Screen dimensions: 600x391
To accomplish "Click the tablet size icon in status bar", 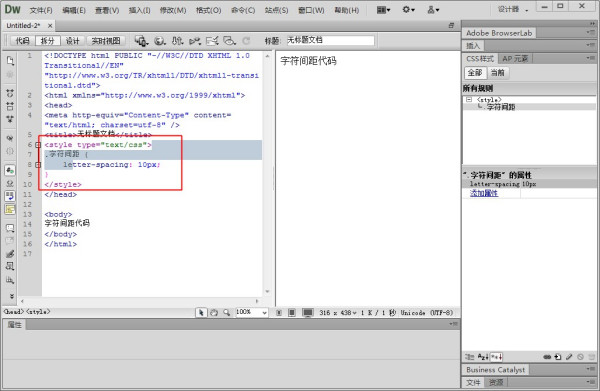I will pyautogui.click(x=292, y=313).
